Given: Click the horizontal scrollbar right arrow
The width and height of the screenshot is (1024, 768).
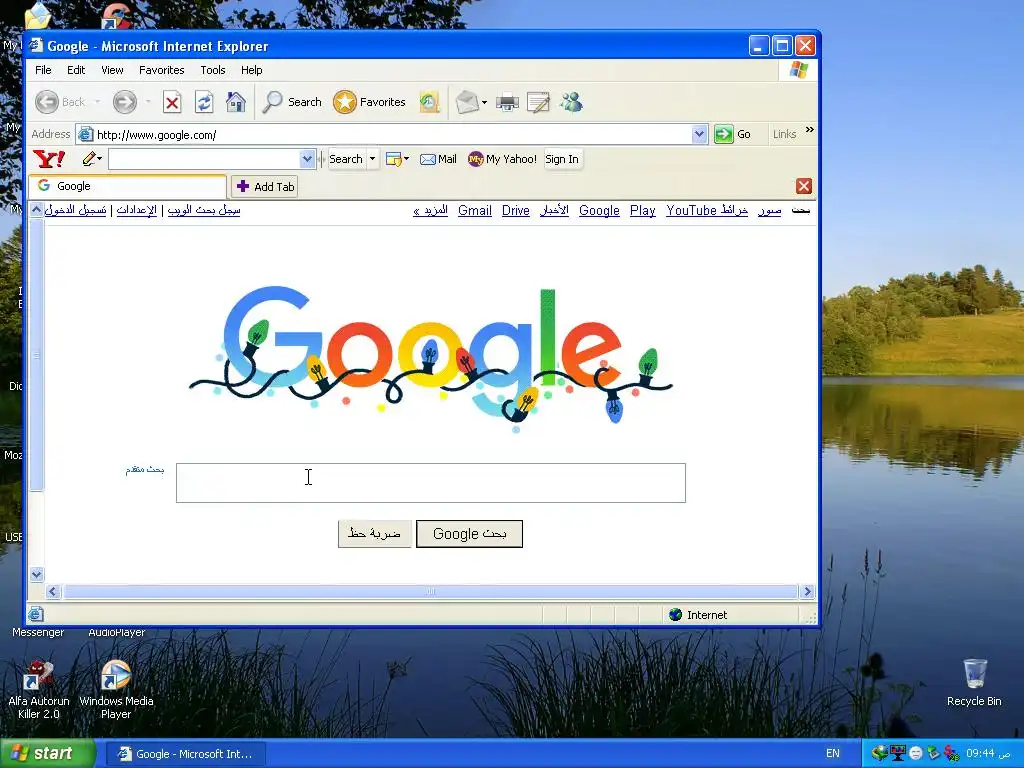Looking at the screenshot, I should [x=807, y=592].
